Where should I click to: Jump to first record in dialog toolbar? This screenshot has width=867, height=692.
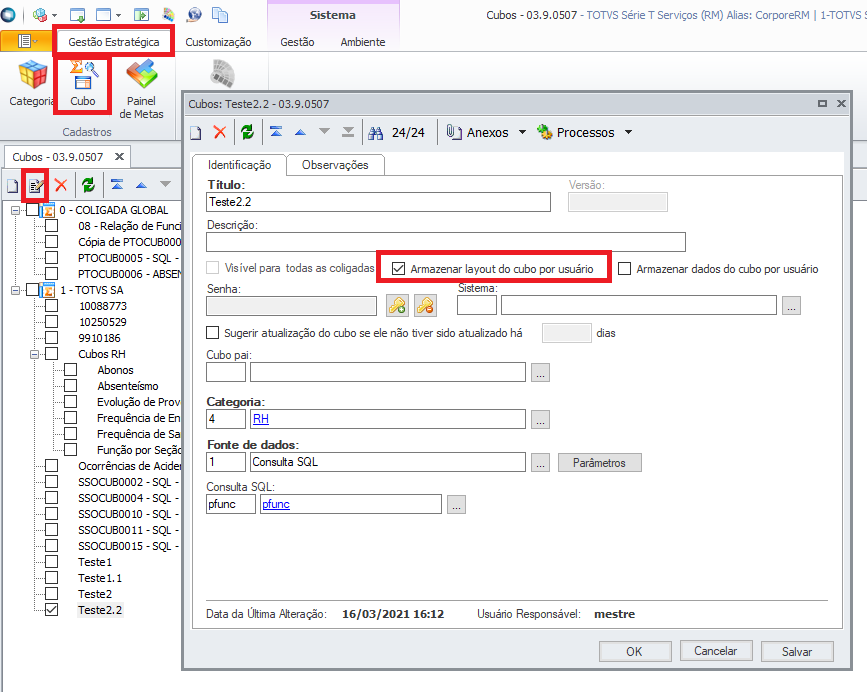click(x=276, y=132)
